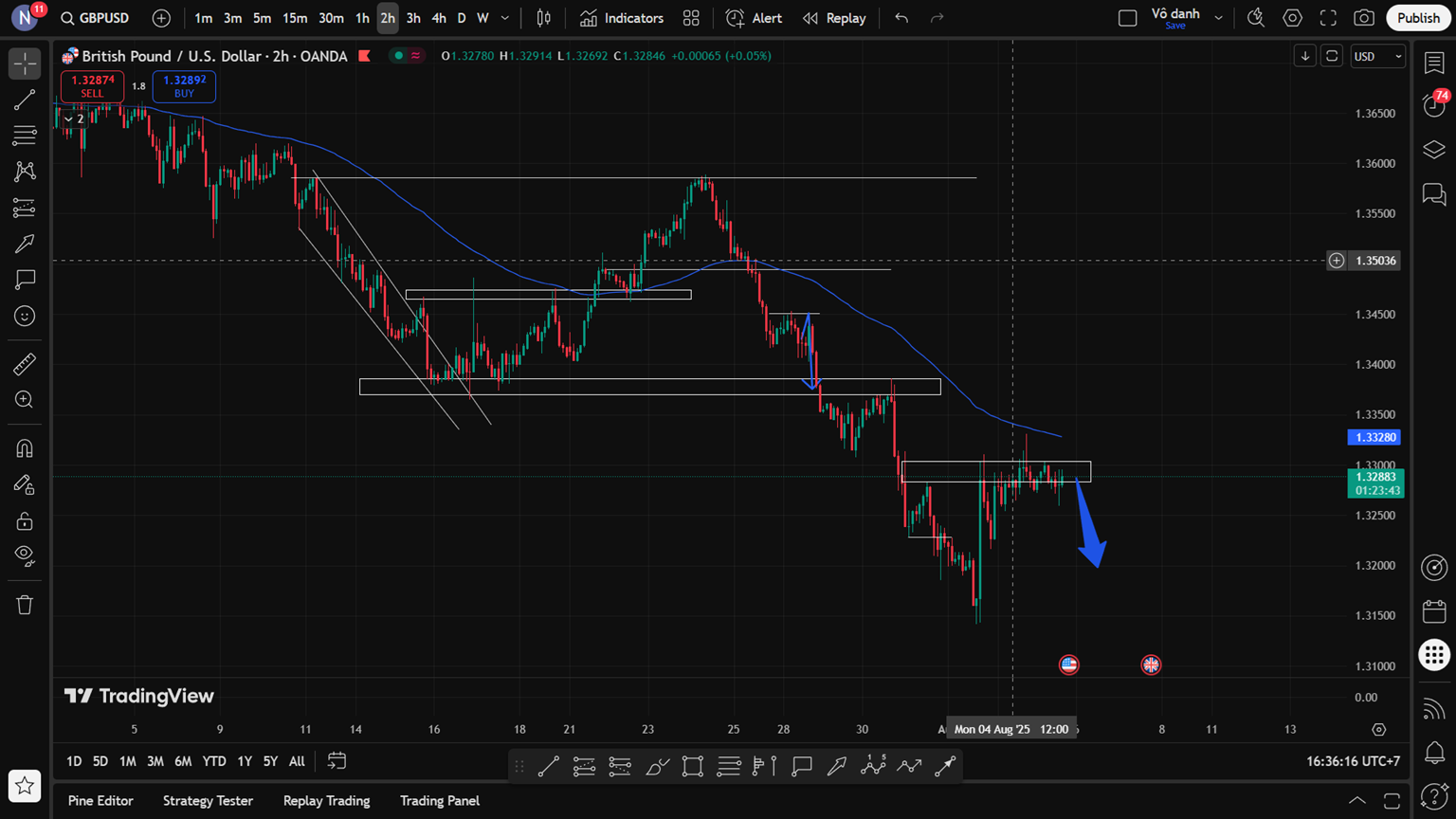Toggle lock all drawings

(25, 520)
